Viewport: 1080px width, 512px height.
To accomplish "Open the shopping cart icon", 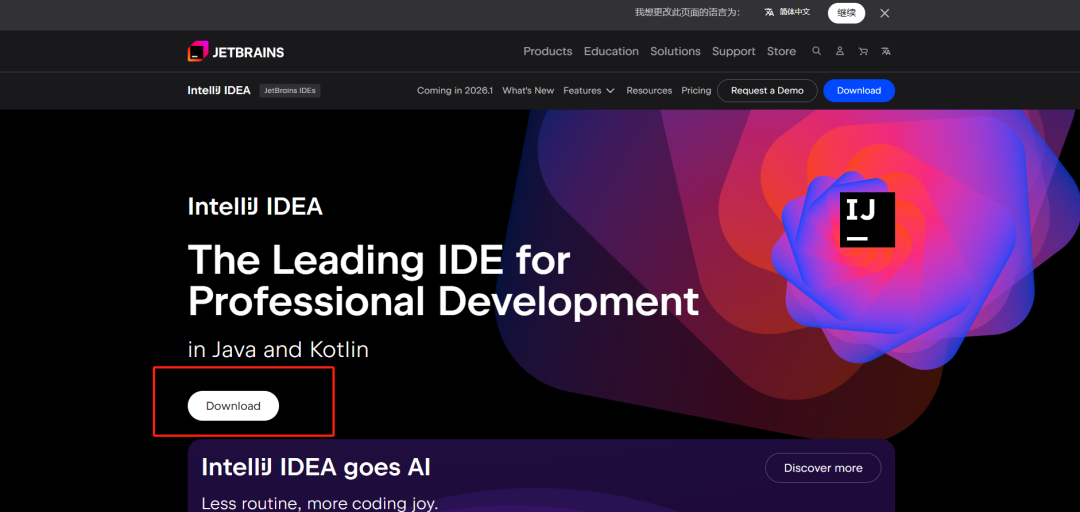I will [x=863, y=51].
